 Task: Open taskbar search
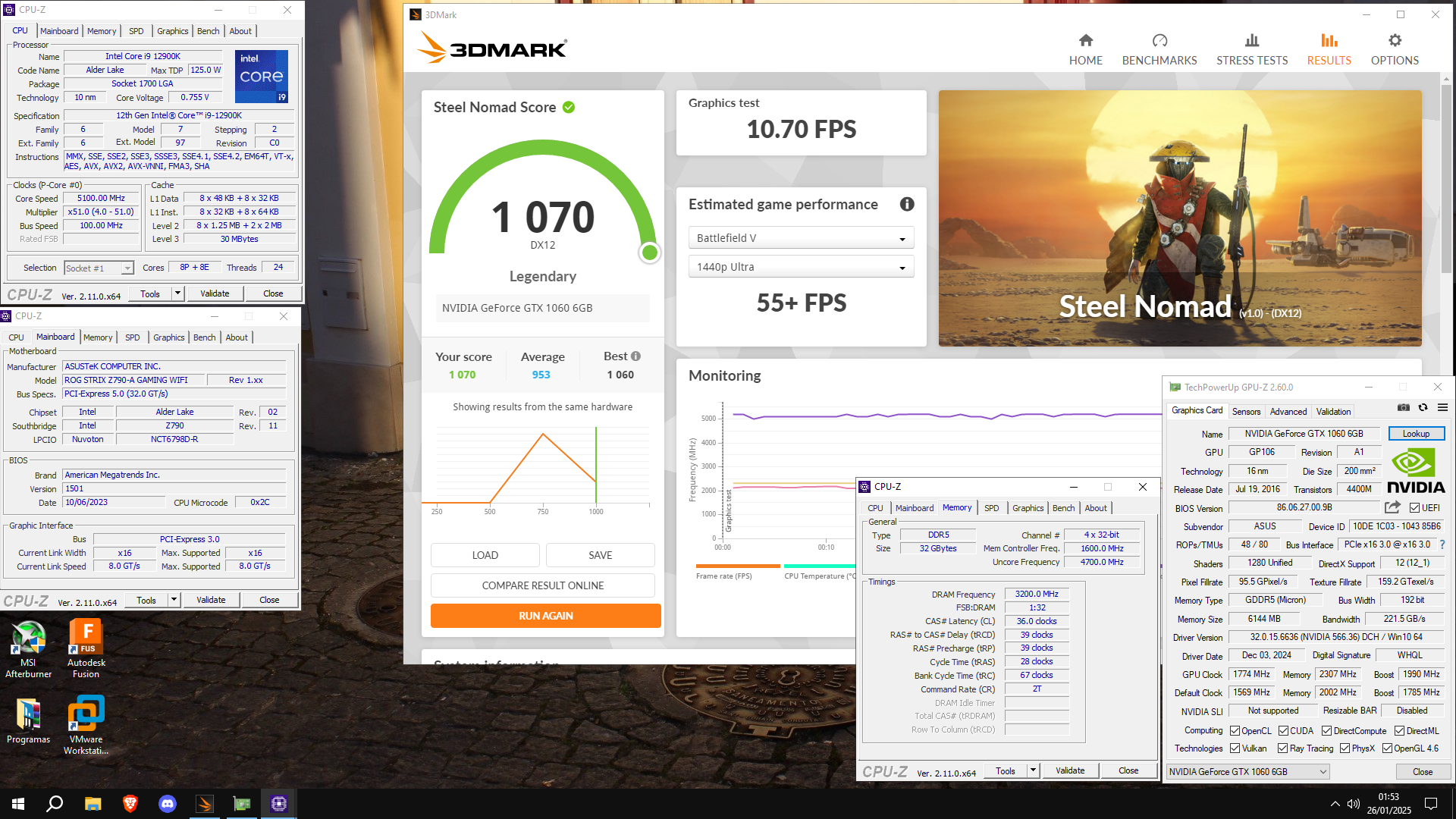pyautogui.click(x=55, y=804)
